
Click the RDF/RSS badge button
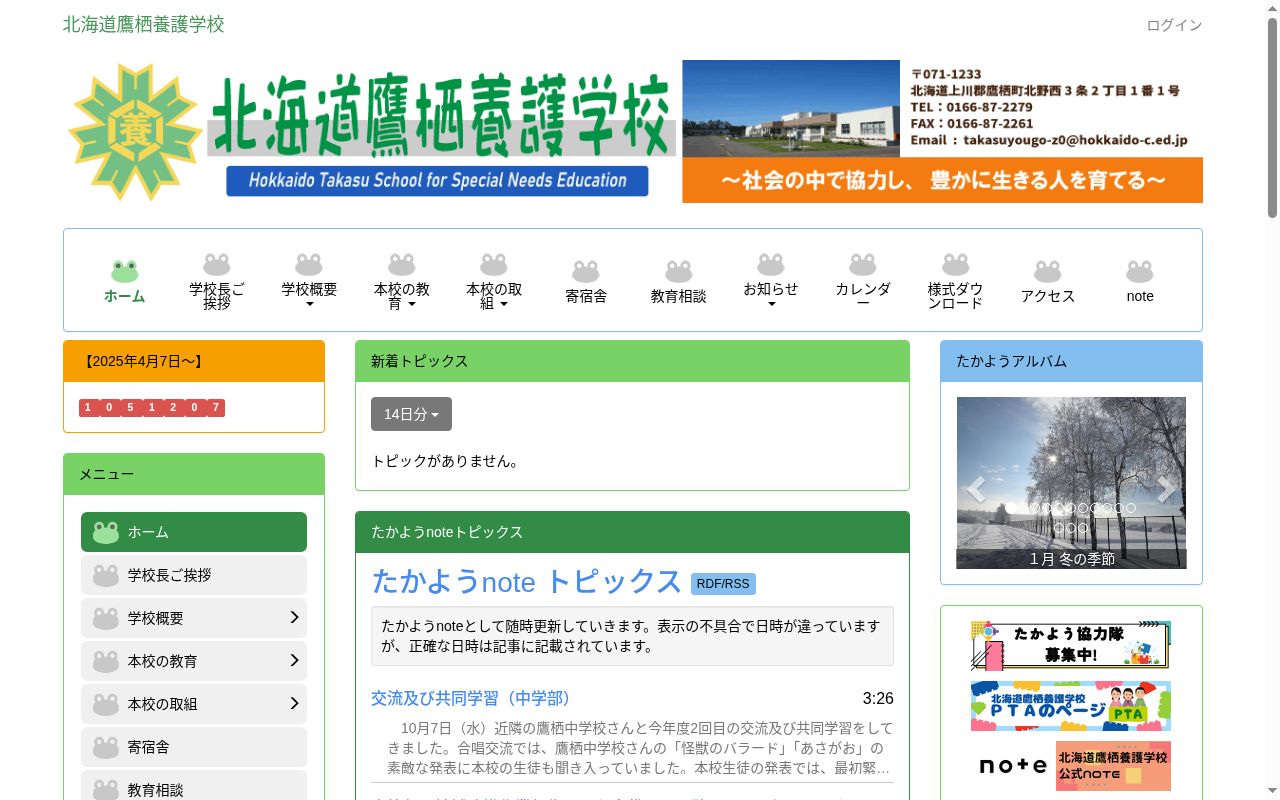coord(723,584)
